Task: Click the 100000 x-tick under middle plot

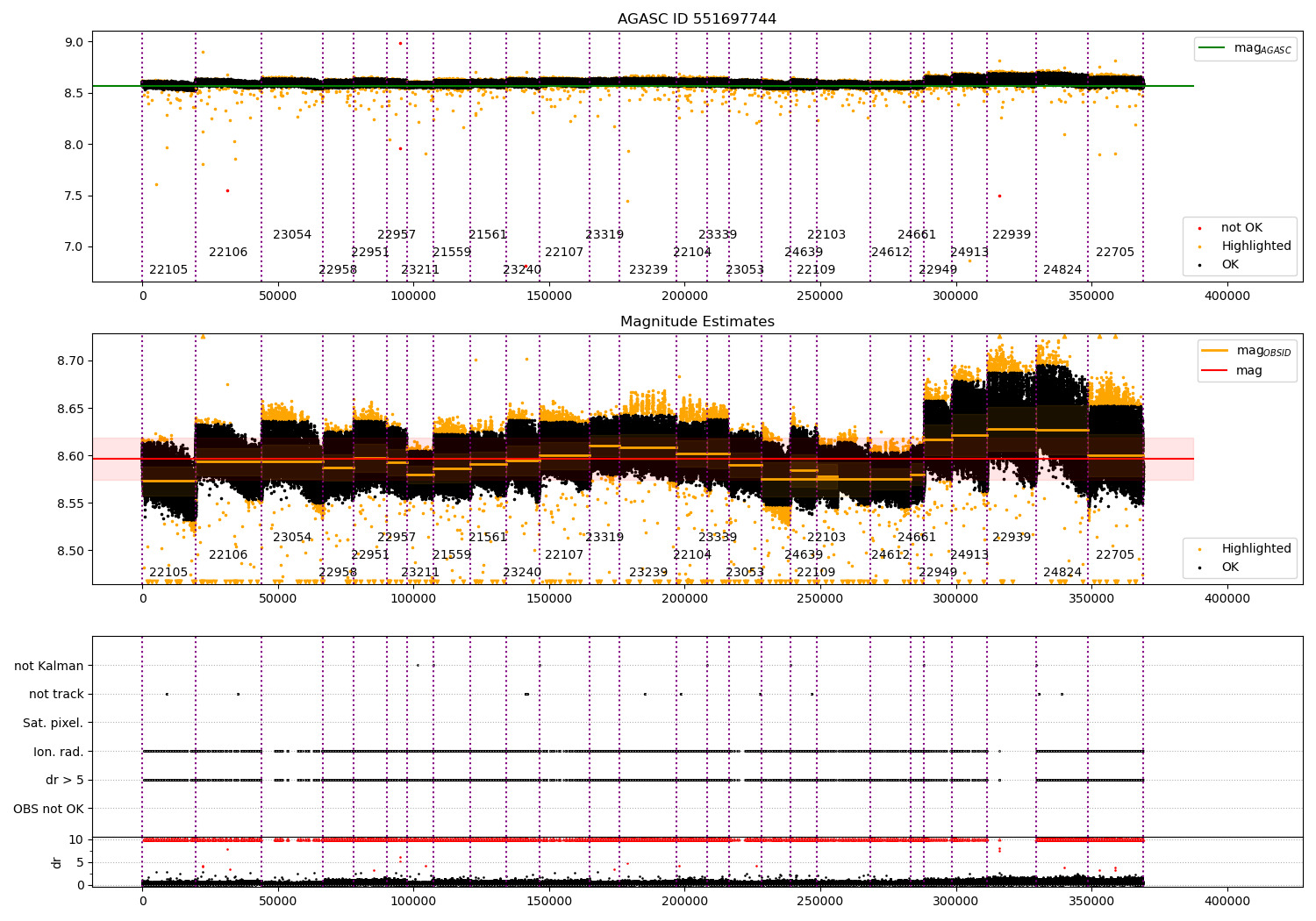Action: [x=413, y=599]
